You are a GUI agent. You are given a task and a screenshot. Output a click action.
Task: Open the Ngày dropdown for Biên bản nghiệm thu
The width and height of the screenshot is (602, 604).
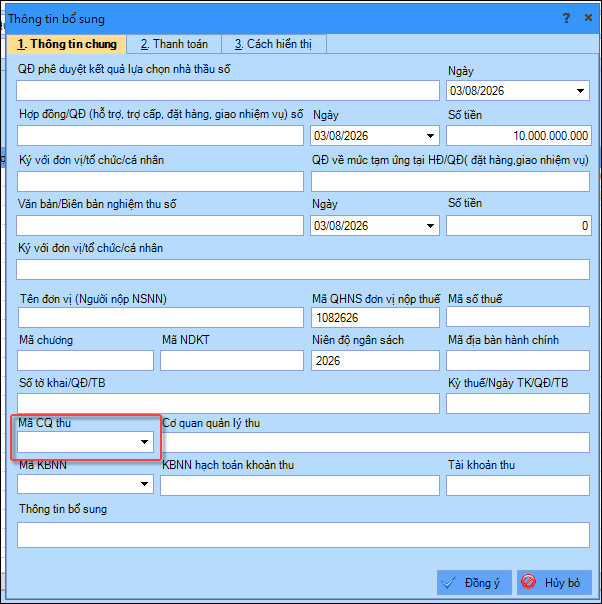pos(430,226)
